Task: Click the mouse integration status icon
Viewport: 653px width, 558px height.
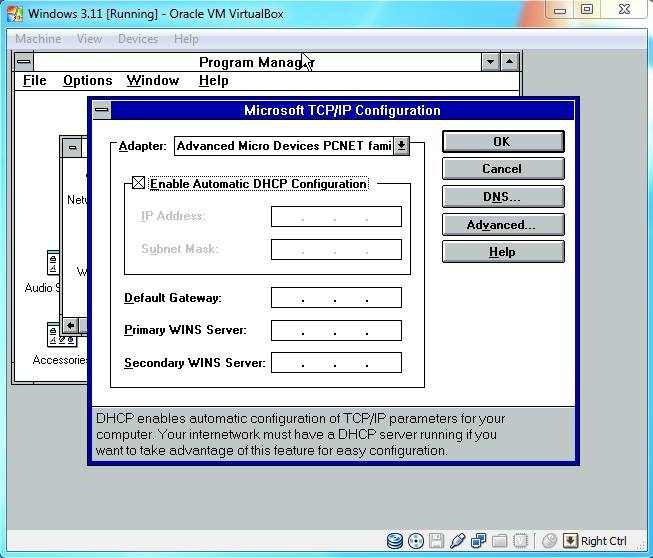Action: (x=549, y=541)
